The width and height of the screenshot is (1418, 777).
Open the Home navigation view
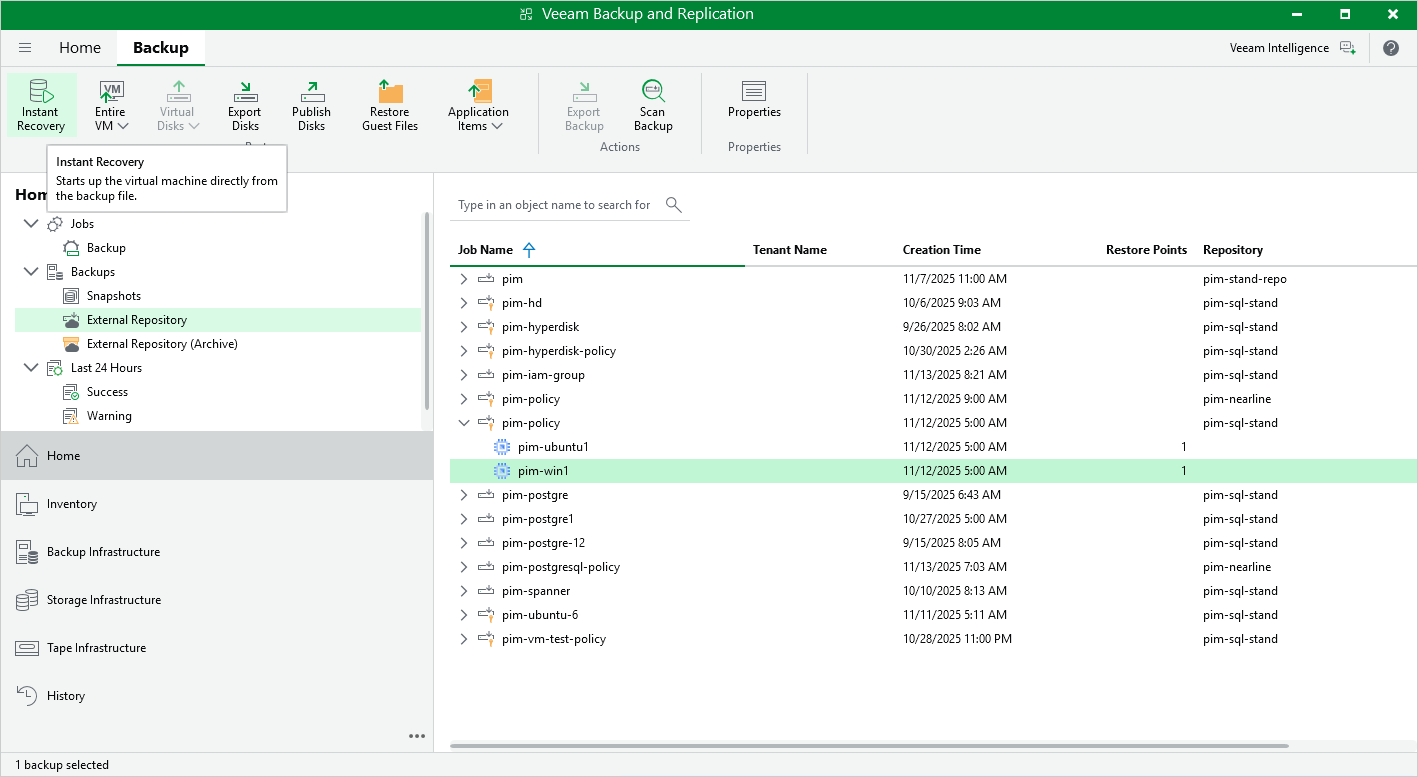(217, 456)
